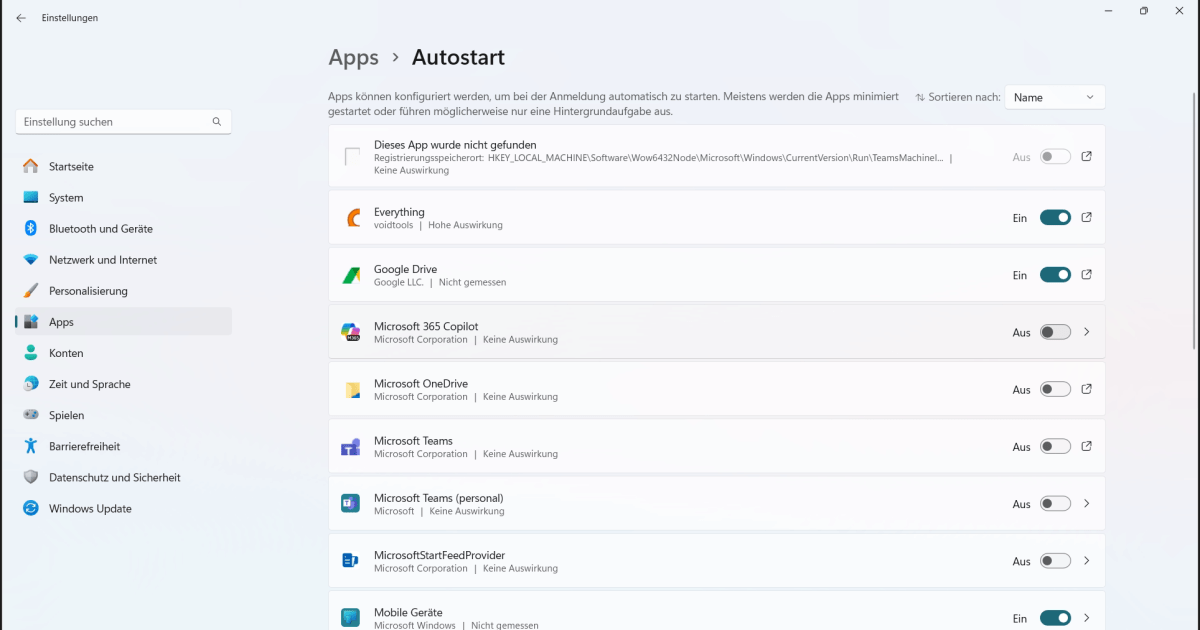Open Barrierefreiheit settings

tap(124, 446)
